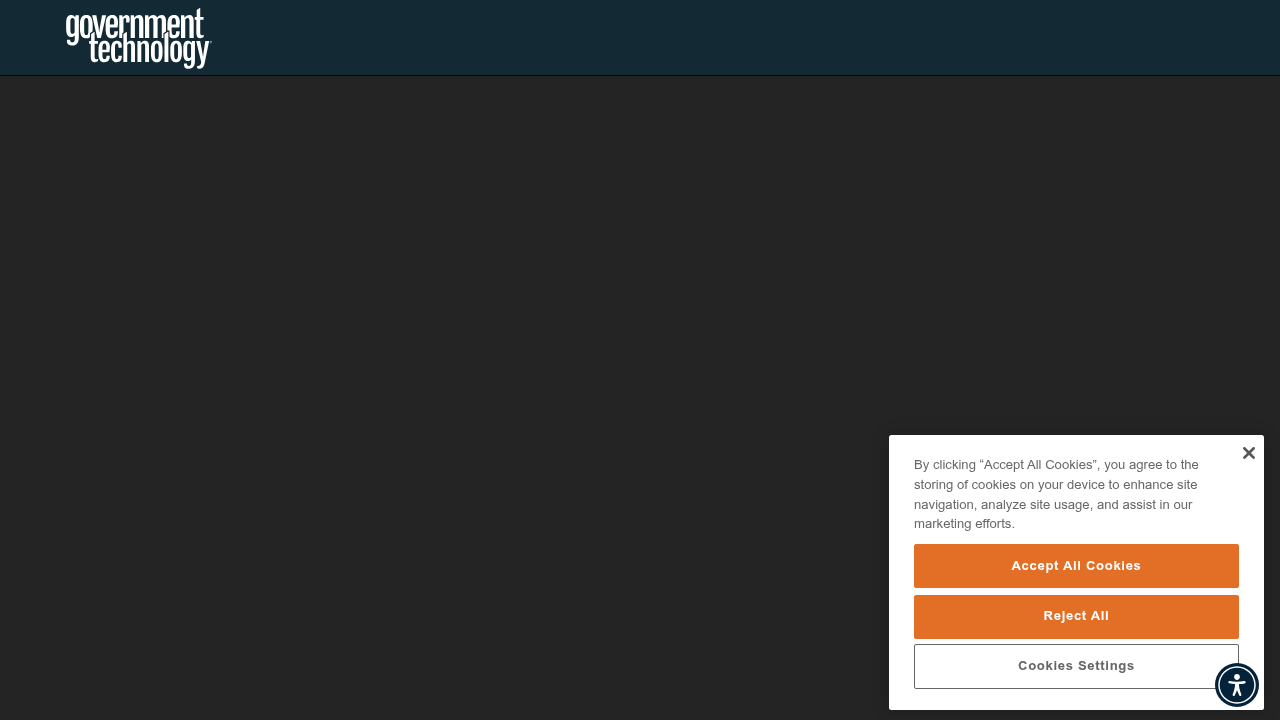Tap the round accessibility button at bottom right

(1237, 685)
